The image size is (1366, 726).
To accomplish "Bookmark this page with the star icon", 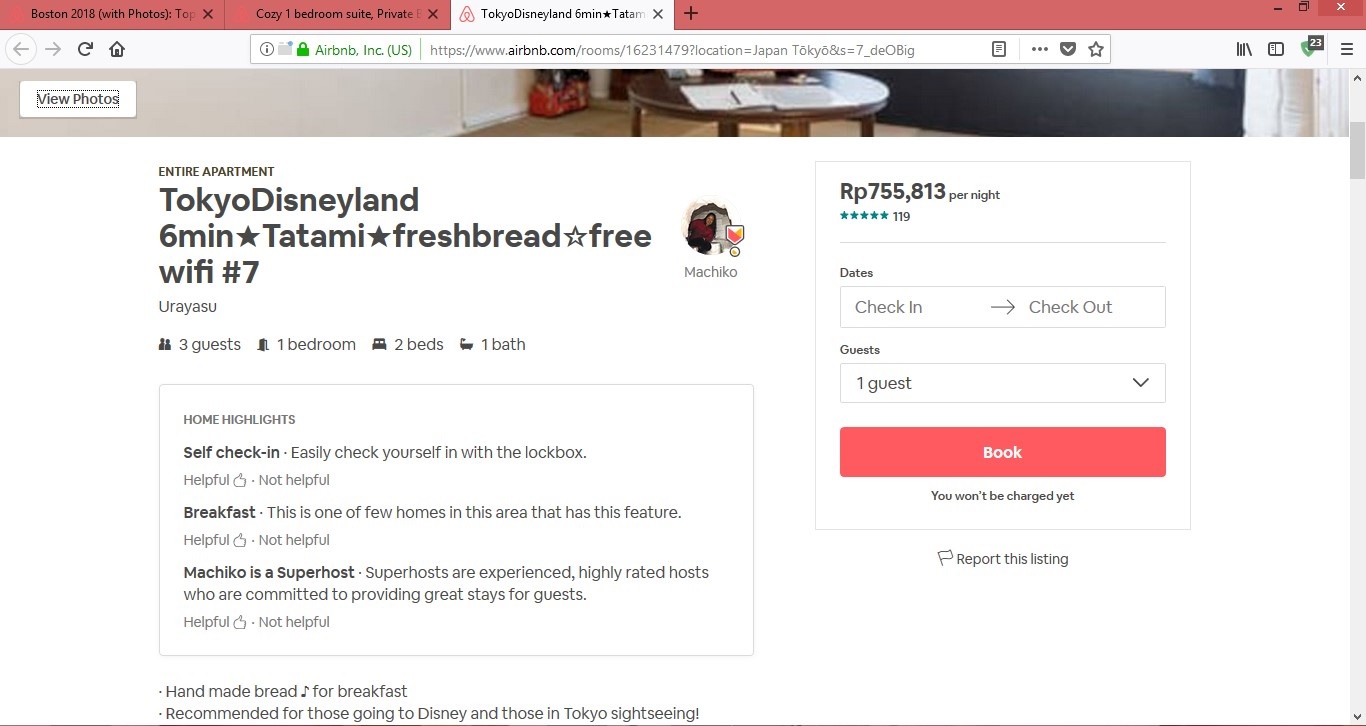I will (x=1096, y=49).
